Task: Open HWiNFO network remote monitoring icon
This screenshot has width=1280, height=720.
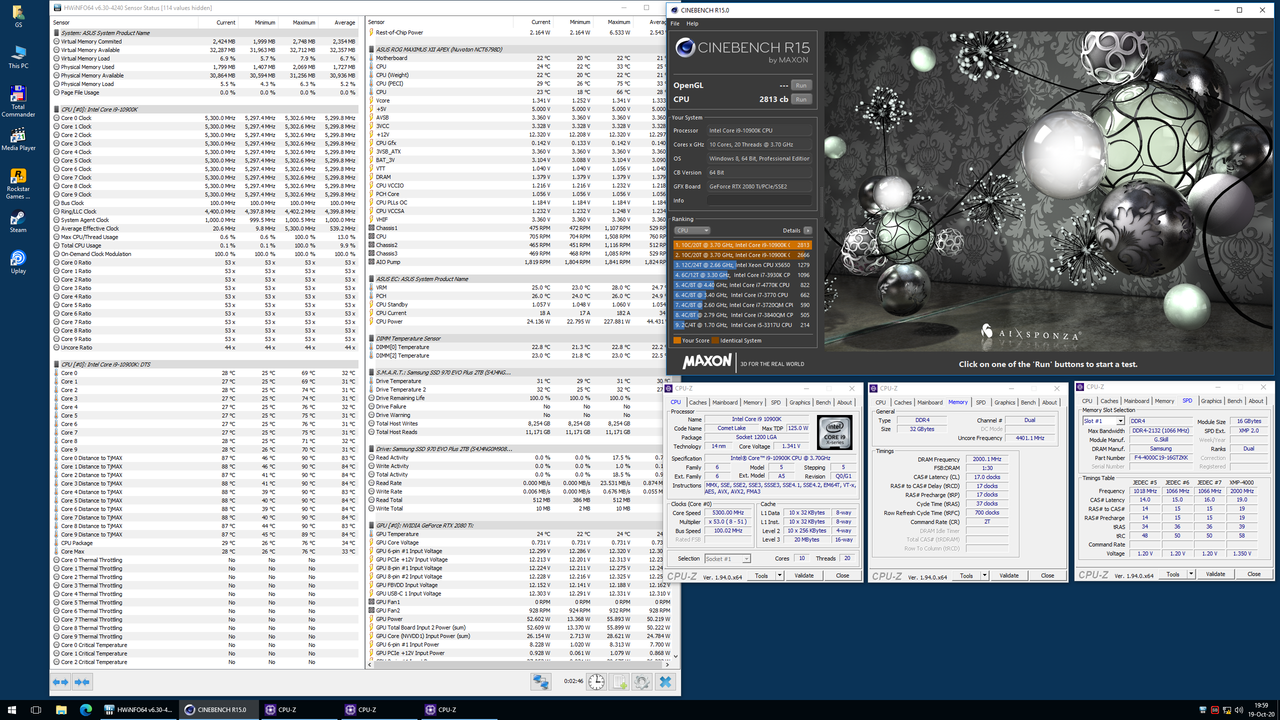Action: point(541,681)
